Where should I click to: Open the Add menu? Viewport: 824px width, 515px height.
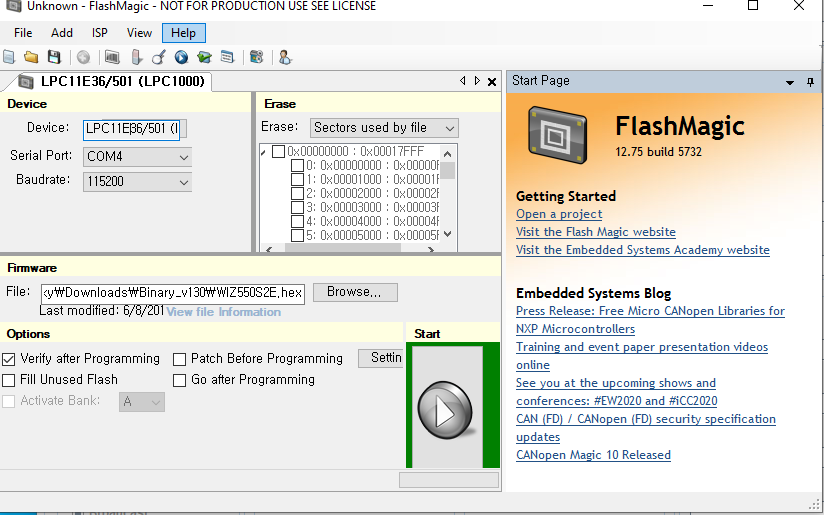[x=61, y=33]
